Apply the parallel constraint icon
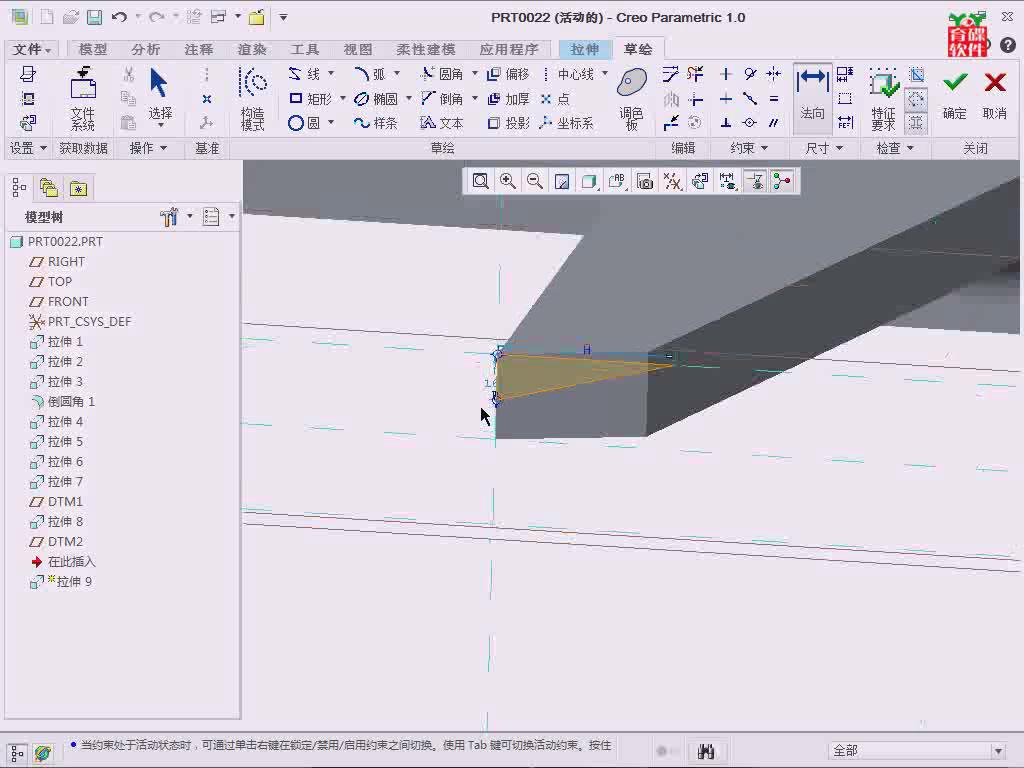1024x768 pixels. coord(774,123)
